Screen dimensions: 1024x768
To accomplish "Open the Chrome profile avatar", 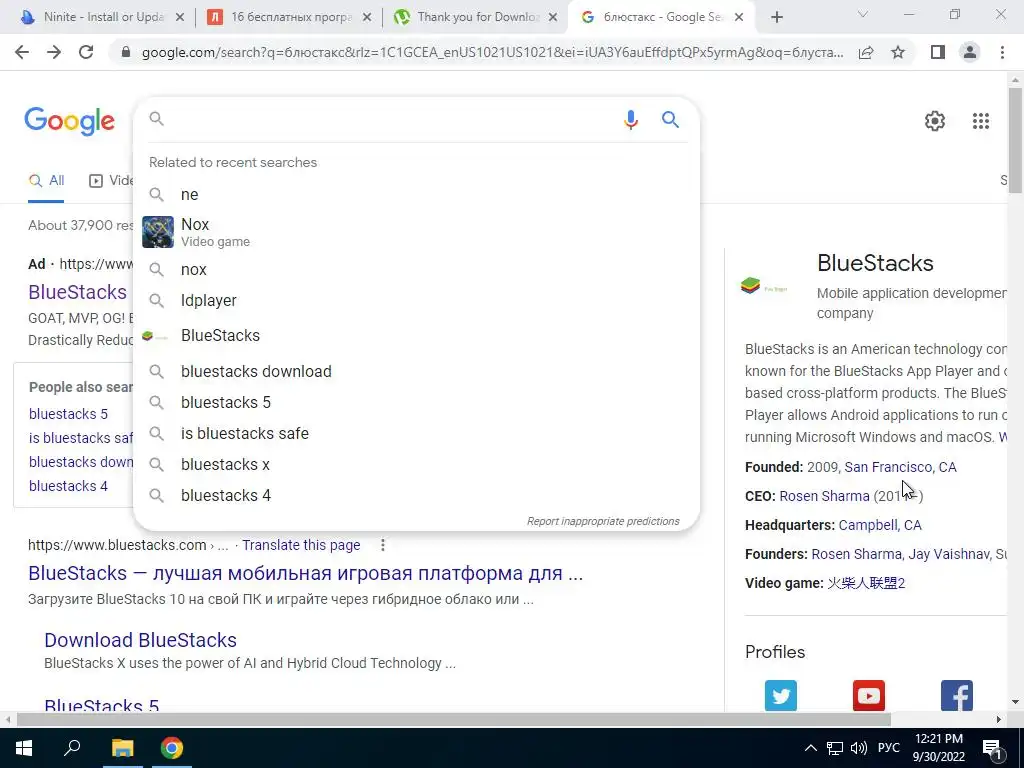I will [970, 52].
